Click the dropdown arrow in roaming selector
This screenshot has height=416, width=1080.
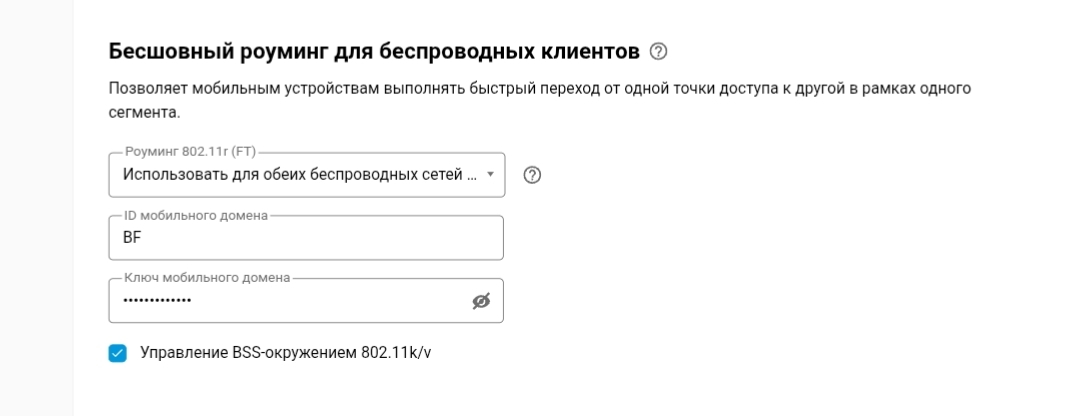point(490,175)
